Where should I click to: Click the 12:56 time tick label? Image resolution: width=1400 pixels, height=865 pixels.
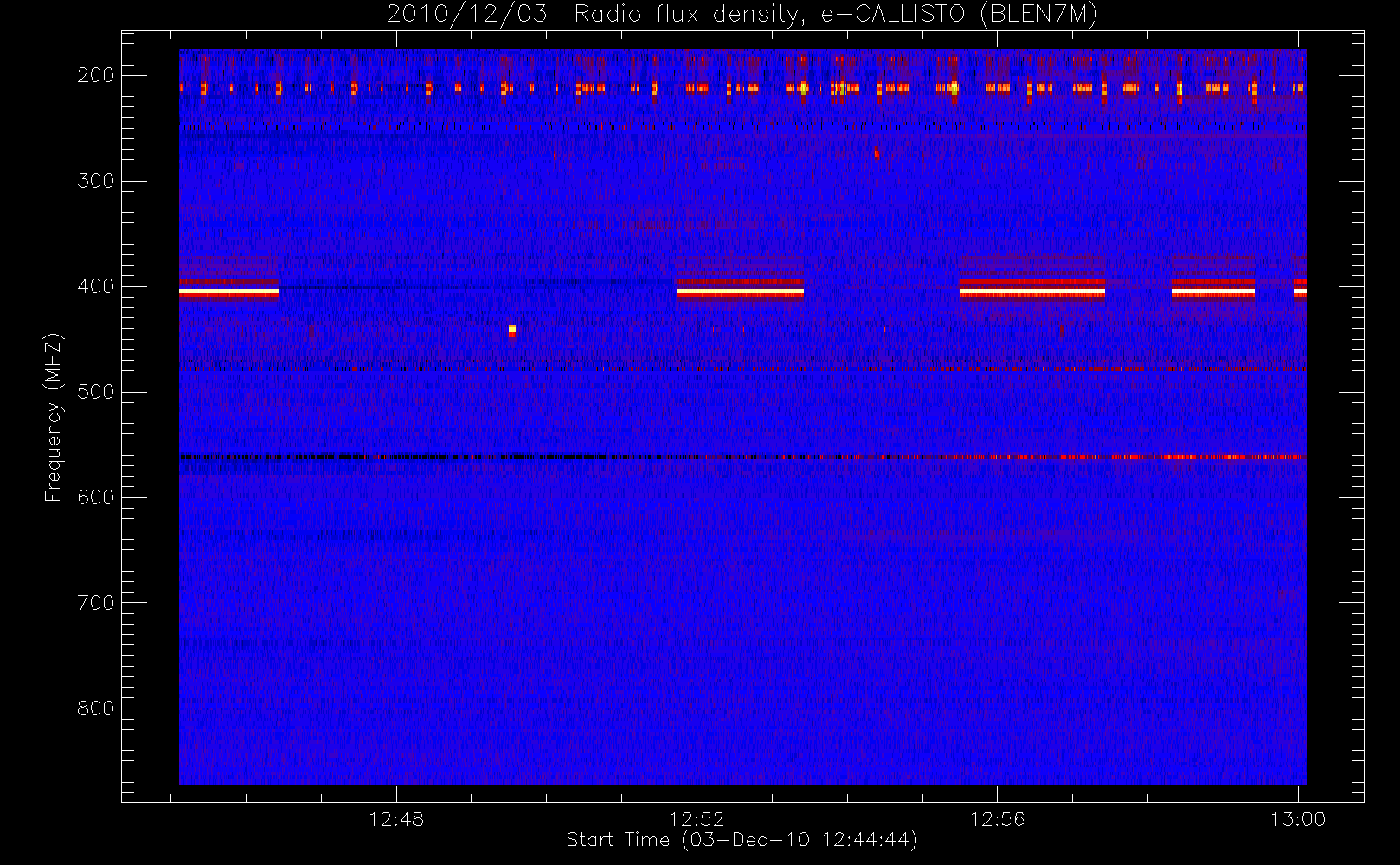[997, 819]
